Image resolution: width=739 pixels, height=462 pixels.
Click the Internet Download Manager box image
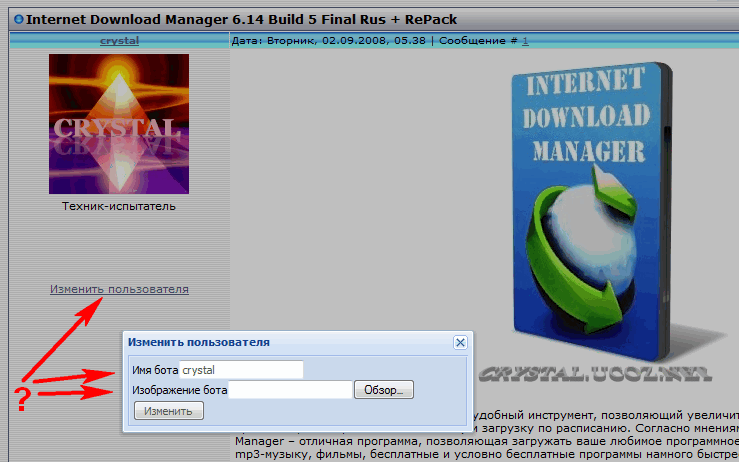(x=594, y=212)
